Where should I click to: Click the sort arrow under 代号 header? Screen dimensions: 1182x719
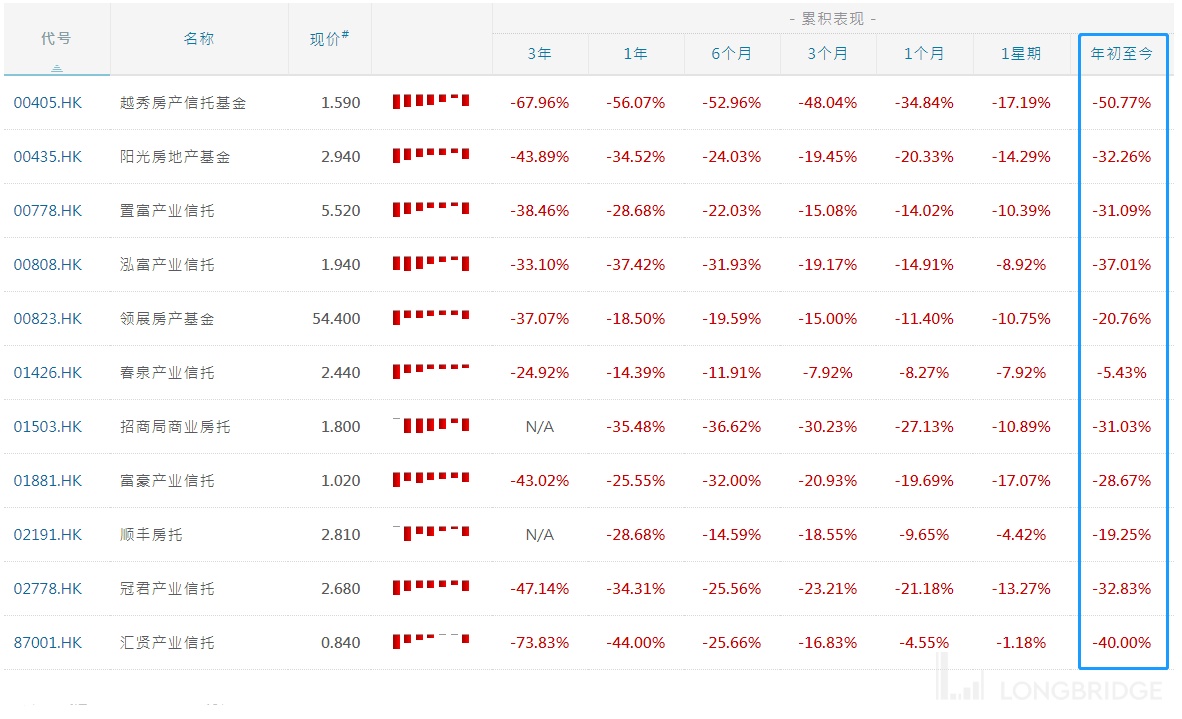pyautogui.click(x=57, y=68)
